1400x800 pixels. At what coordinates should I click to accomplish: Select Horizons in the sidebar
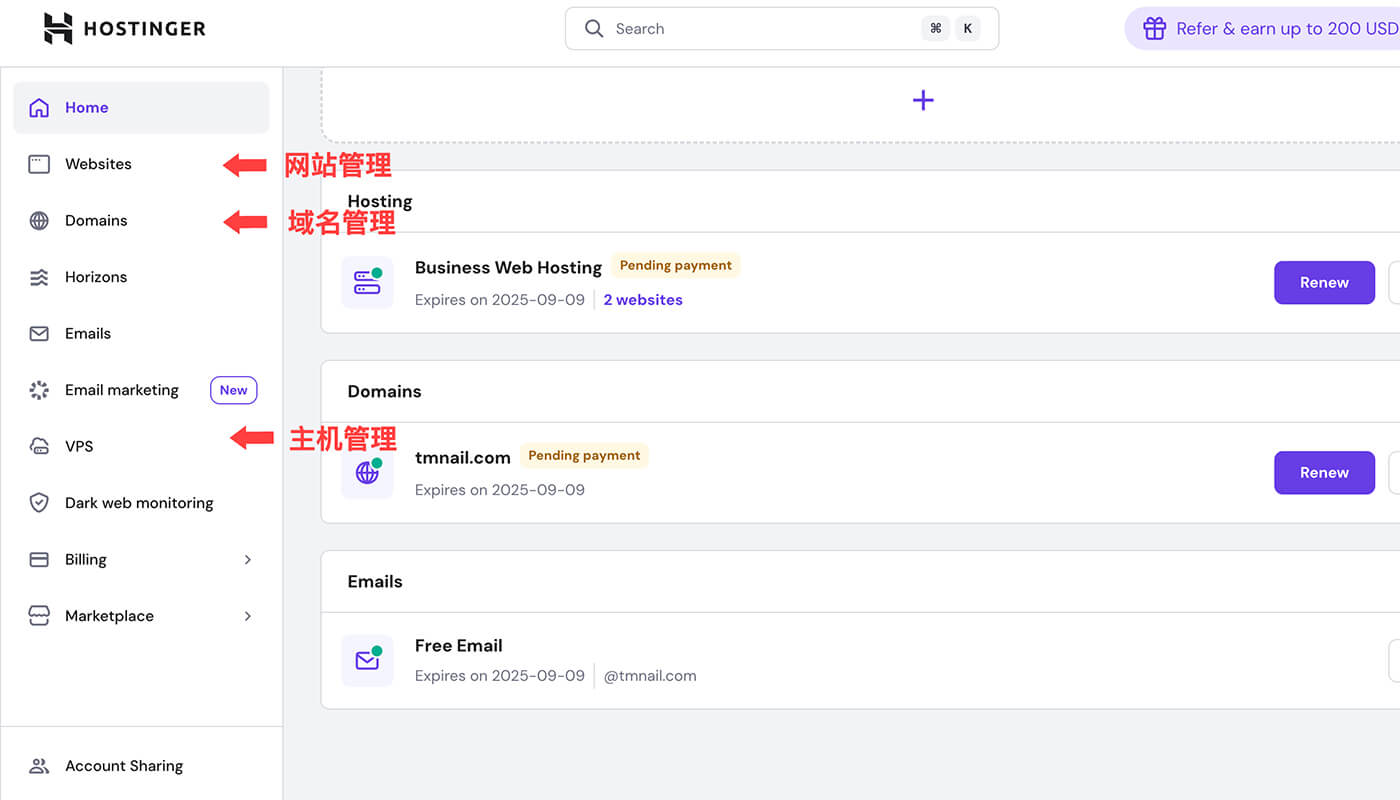pyautogui.click(x=141, y=277)
